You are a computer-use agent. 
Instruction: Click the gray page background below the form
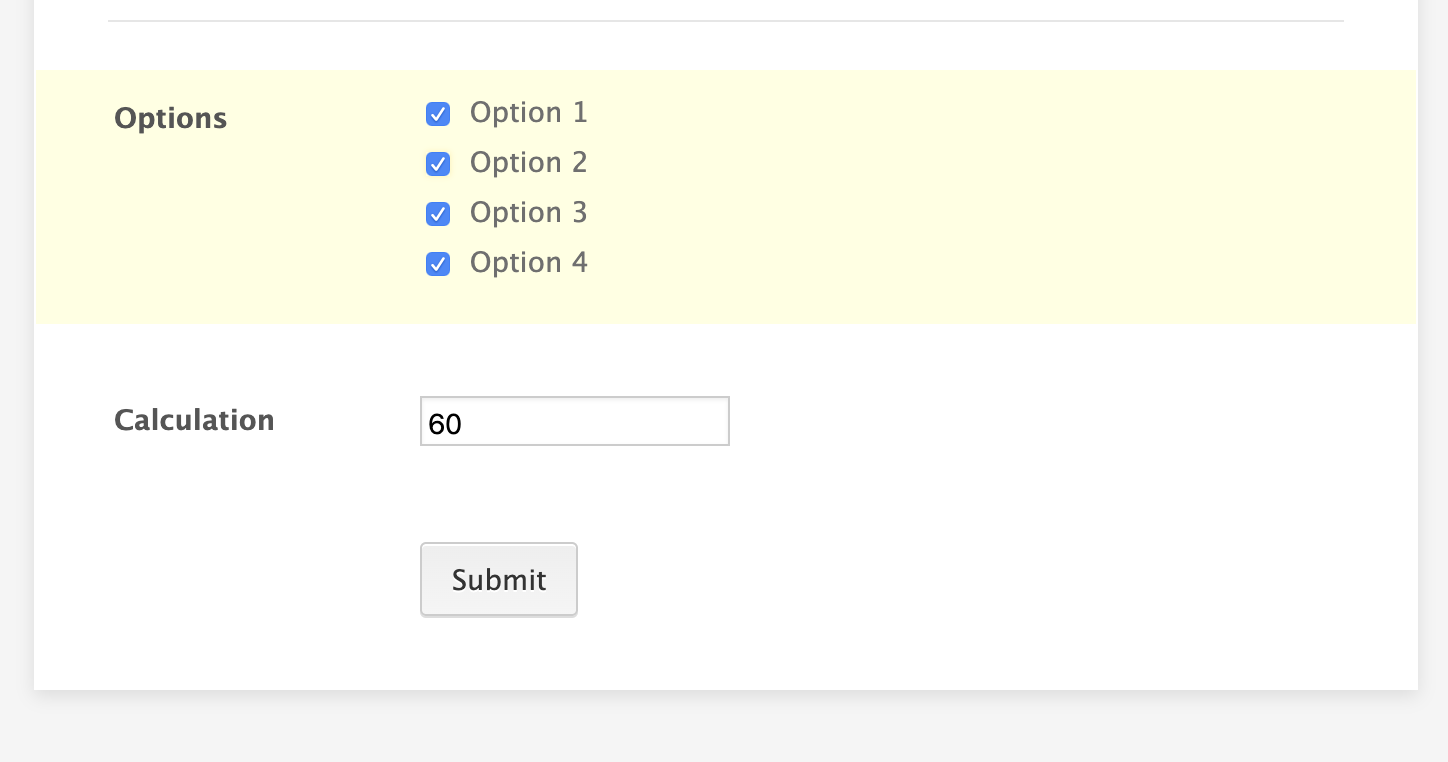pos(724,728)
